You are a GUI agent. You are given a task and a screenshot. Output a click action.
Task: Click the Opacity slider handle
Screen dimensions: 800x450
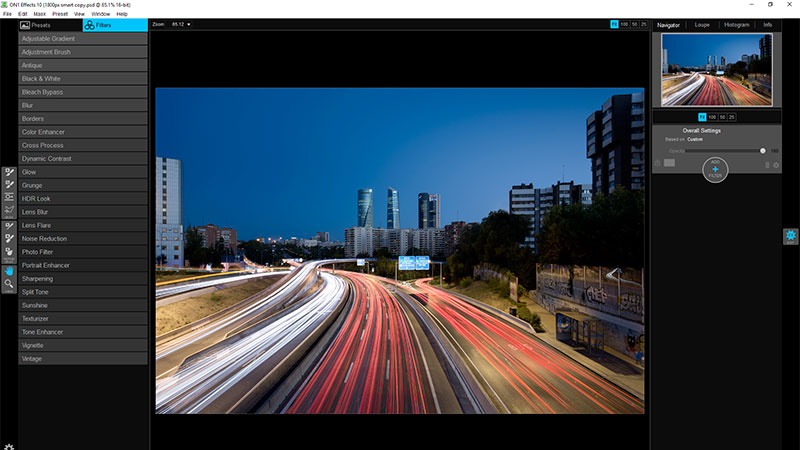tap(763, 150)
